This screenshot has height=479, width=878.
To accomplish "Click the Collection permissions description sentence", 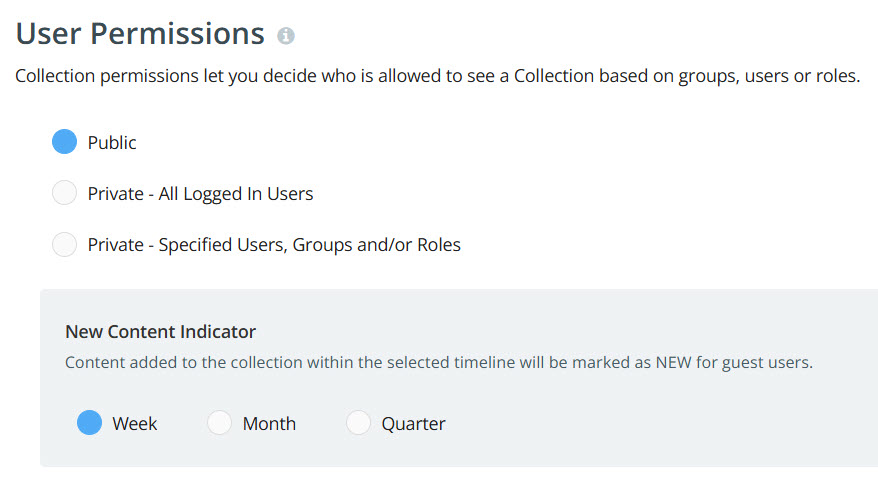I will point(437,76).
